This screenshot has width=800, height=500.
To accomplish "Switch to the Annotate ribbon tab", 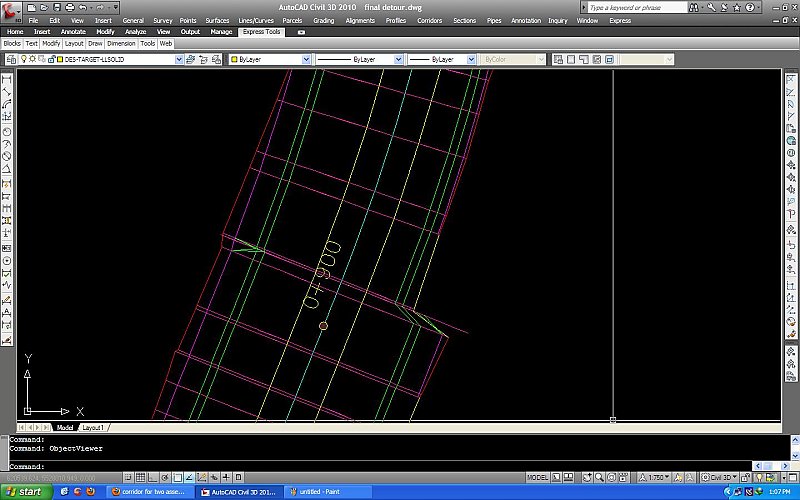I will [73, 32].
